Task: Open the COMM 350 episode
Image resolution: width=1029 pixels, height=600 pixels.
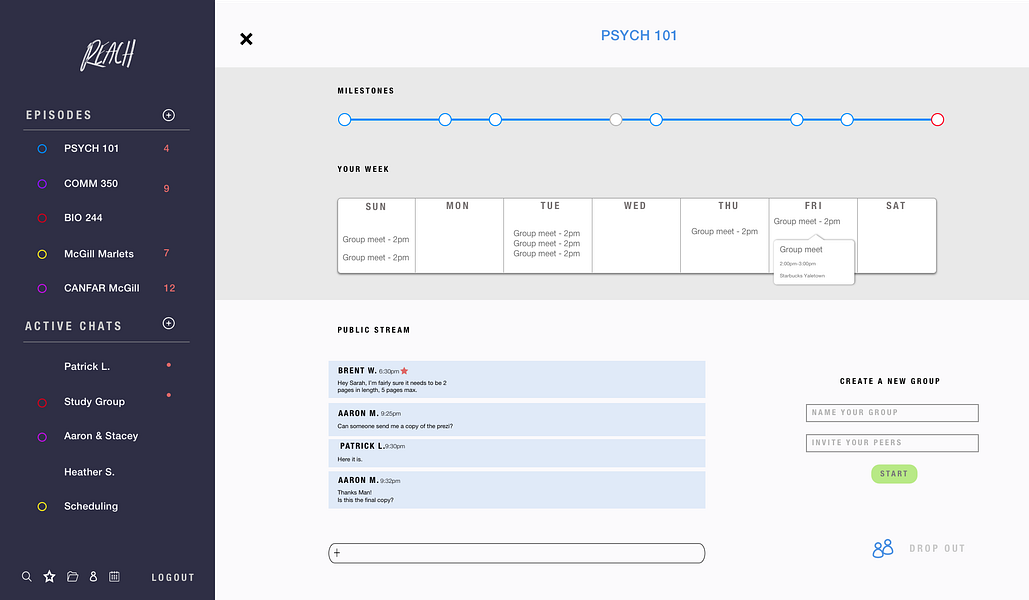Action: coord(91,184)
